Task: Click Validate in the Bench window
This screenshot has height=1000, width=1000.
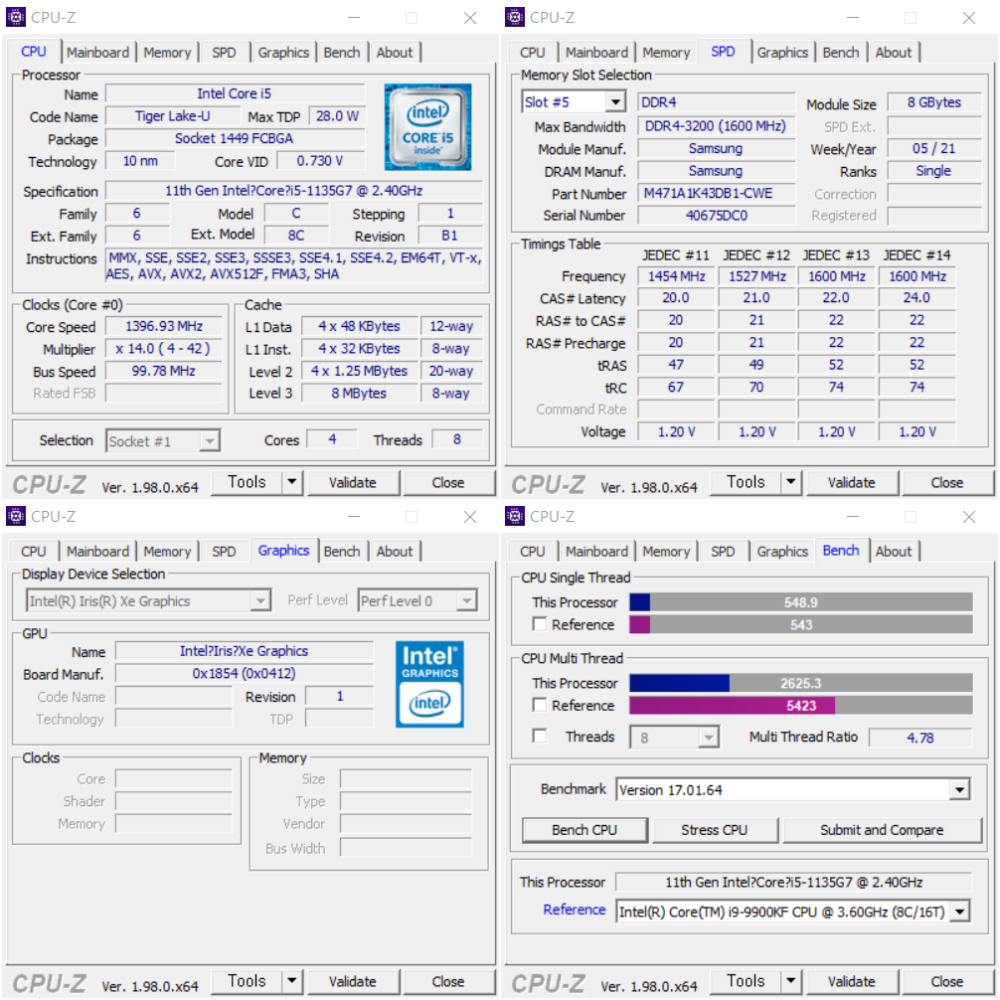Action: [851, 981]
